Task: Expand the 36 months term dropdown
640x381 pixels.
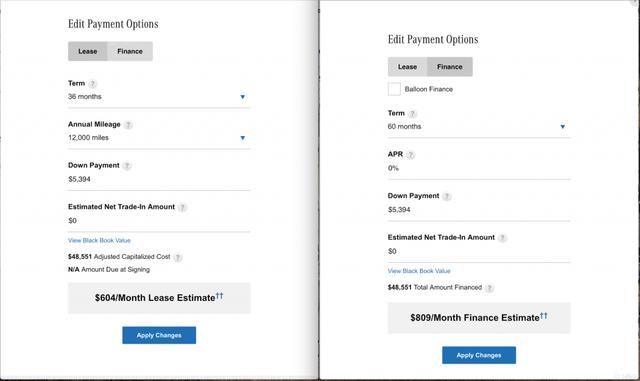Action: coord(159,97)
